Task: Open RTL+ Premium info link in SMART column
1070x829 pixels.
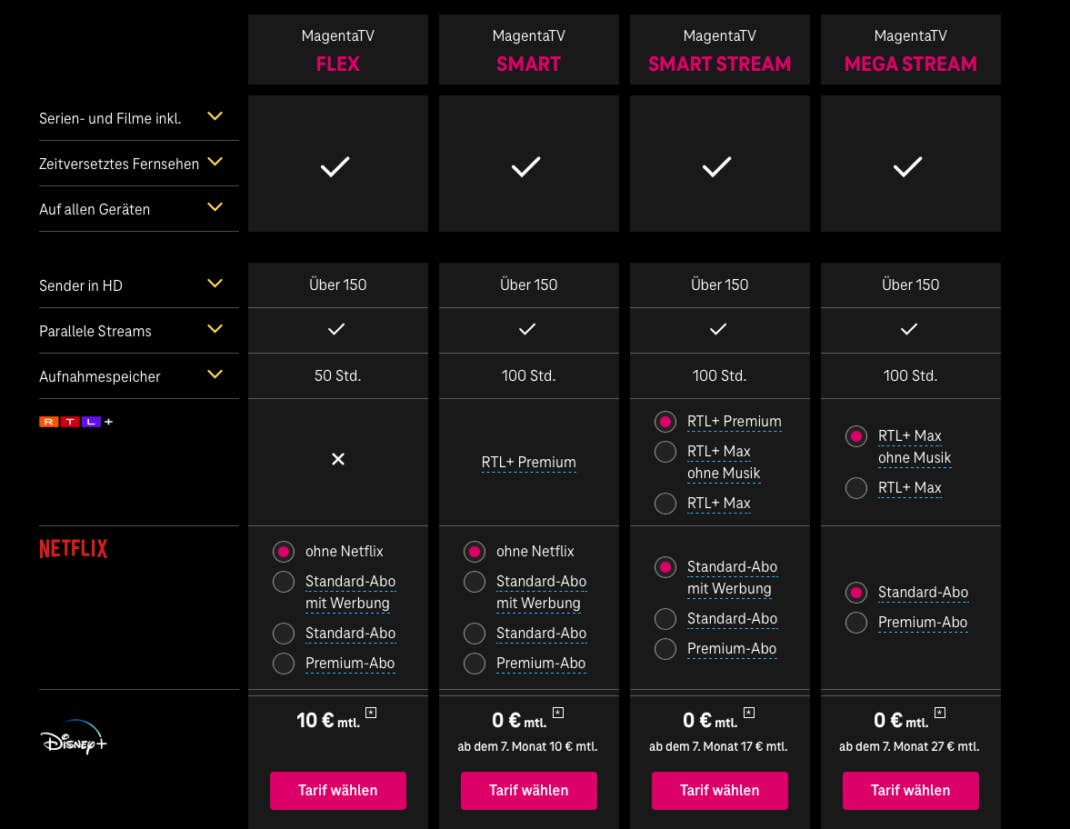Action: 529,463
